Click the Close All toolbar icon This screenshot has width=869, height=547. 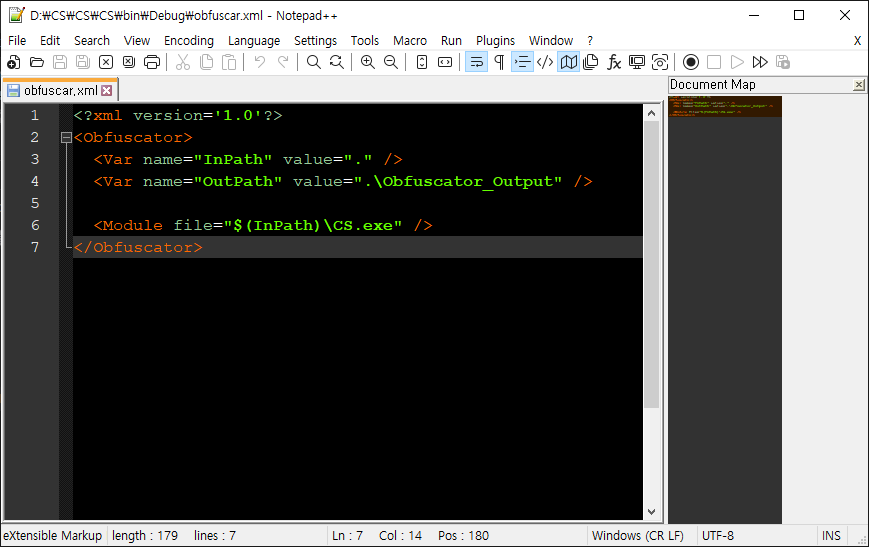[x=129, y=62]
